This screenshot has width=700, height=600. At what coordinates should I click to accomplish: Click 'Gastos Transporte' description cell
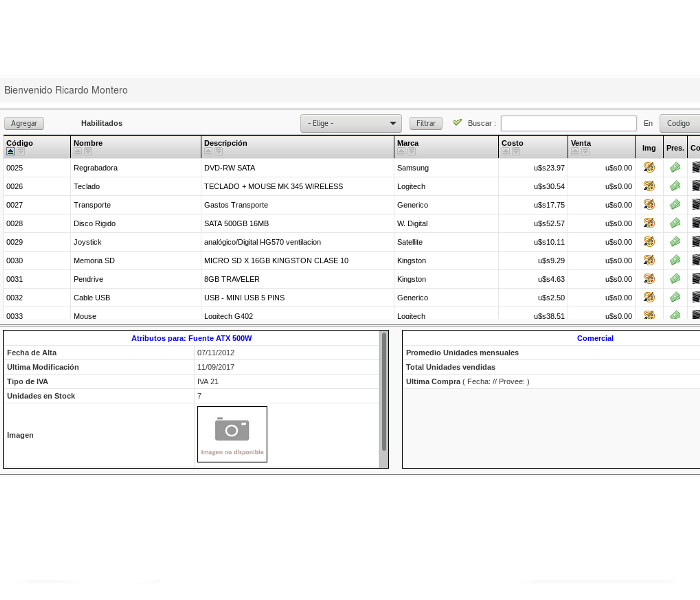[x=236, y=205]
